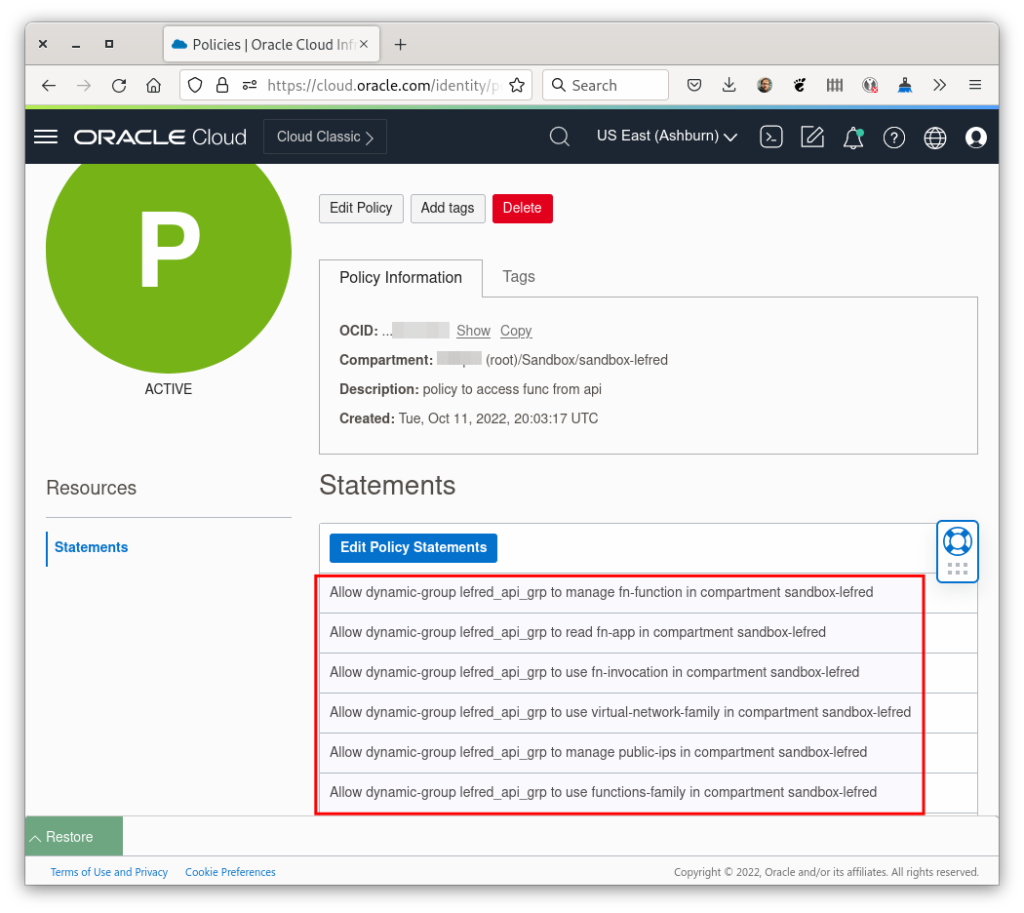Open the browser downloads arrow icon
Viewport: 1024px width, 913px height.
(729, 85)
